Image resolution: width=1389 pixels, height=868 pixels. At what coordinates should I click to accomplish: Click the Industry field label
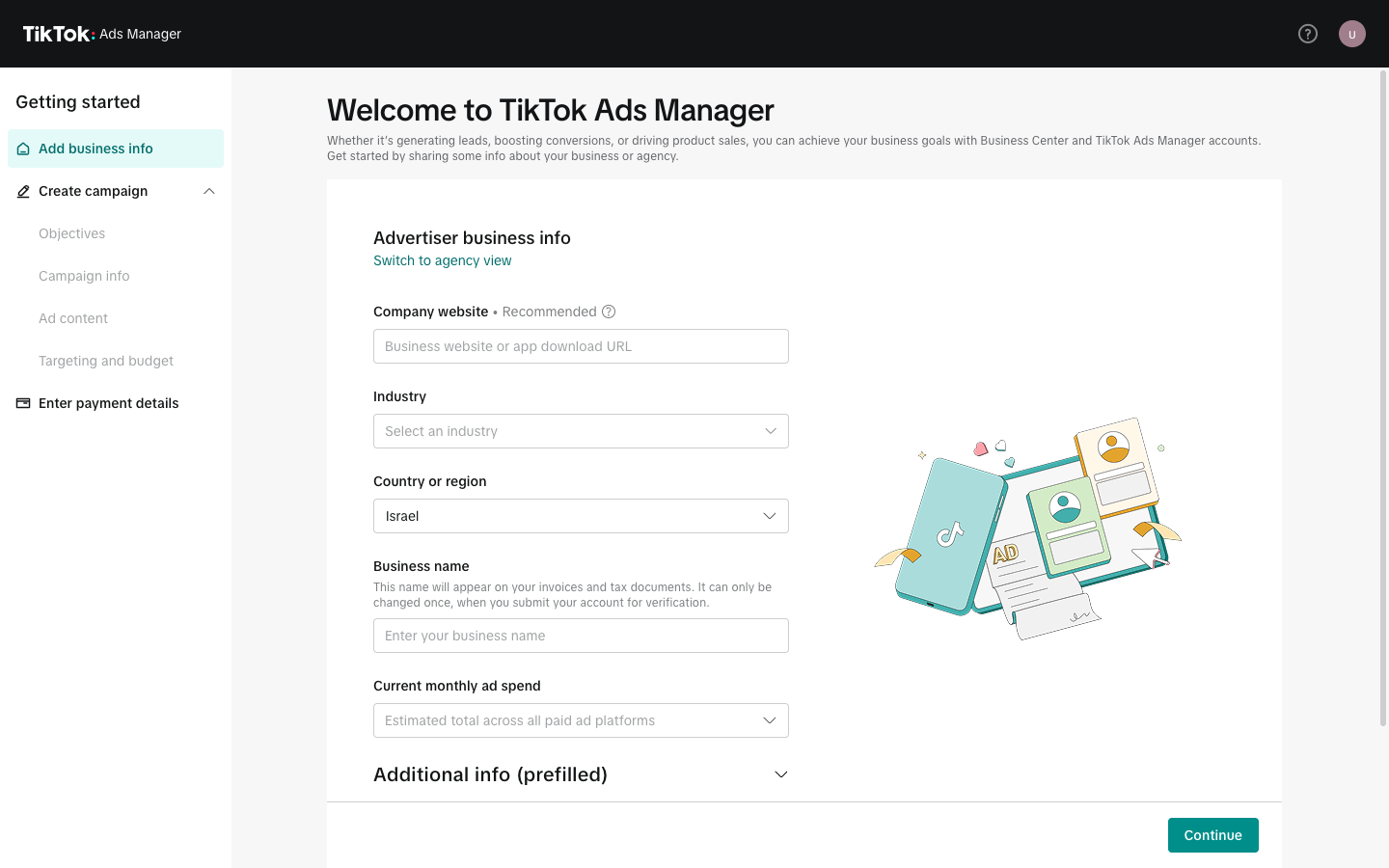click(399, 396)
